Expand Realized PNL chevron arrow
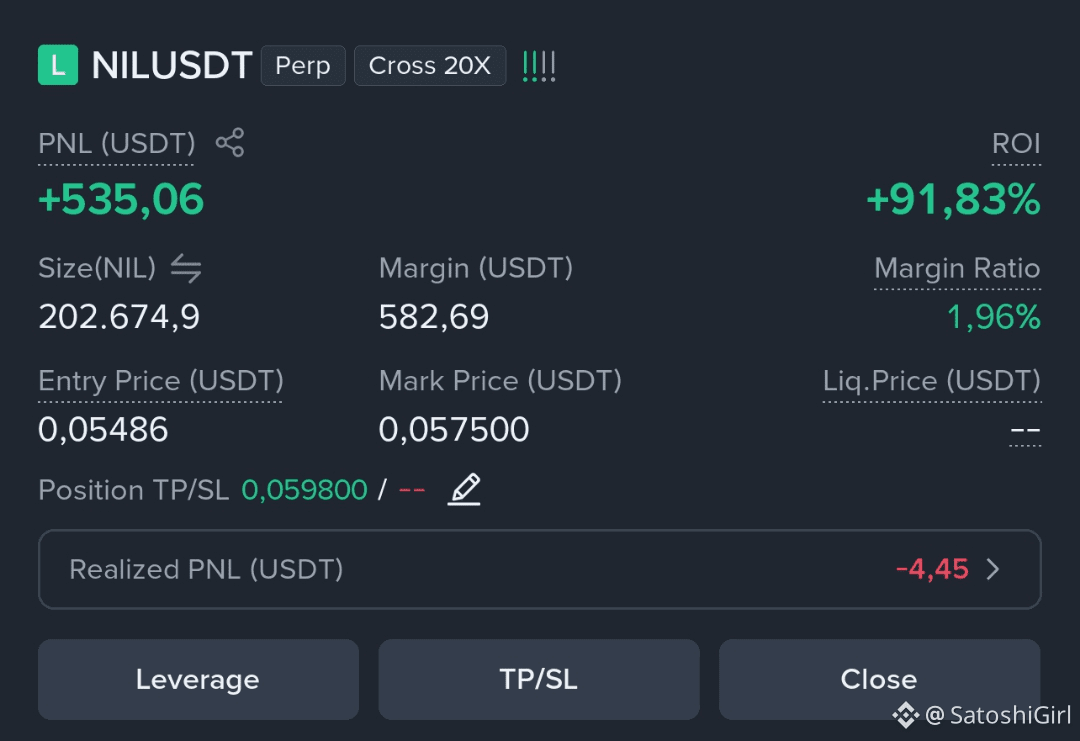 pos(993,570)
